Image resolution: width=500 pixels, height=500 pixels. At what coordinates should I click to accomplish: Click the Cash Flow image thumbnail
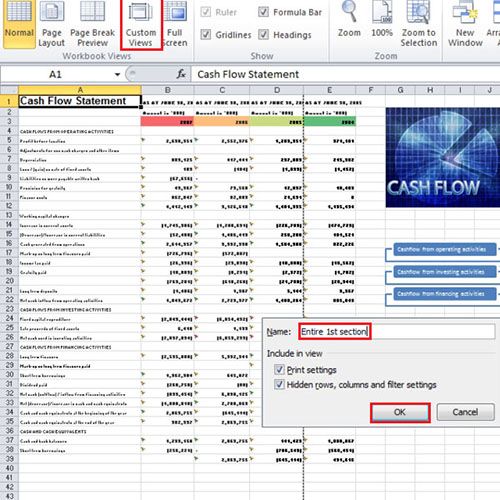[x=443, y=157]
